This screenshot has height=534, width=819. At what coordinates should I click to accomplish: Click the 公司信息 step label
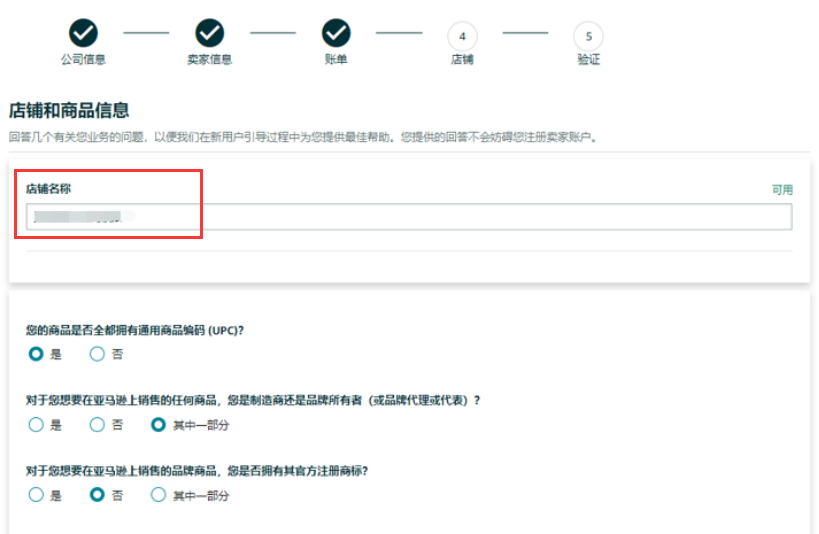click(84, 60)
